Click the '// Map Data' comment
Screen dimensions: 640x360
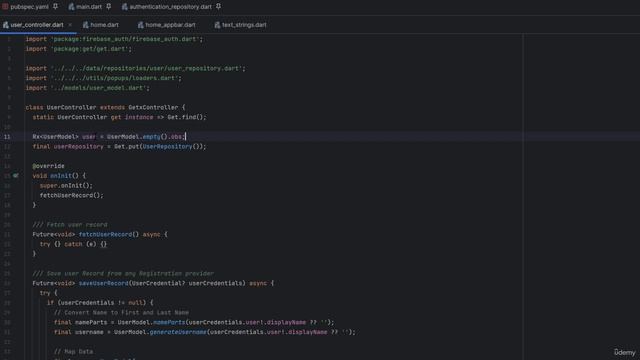coord(73,351)
